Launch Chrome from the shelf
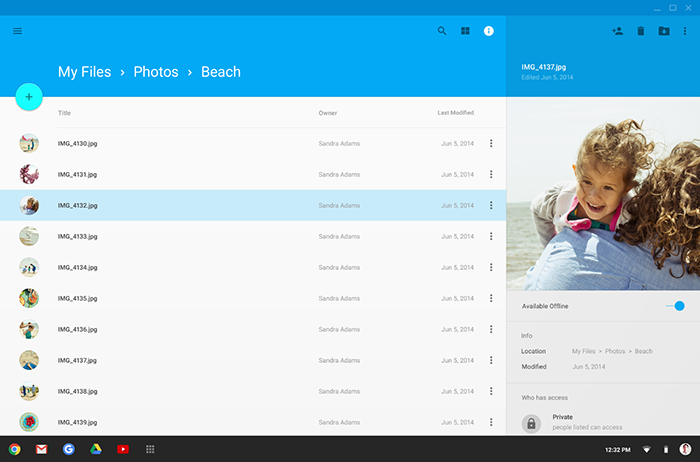 pos(14,449)
